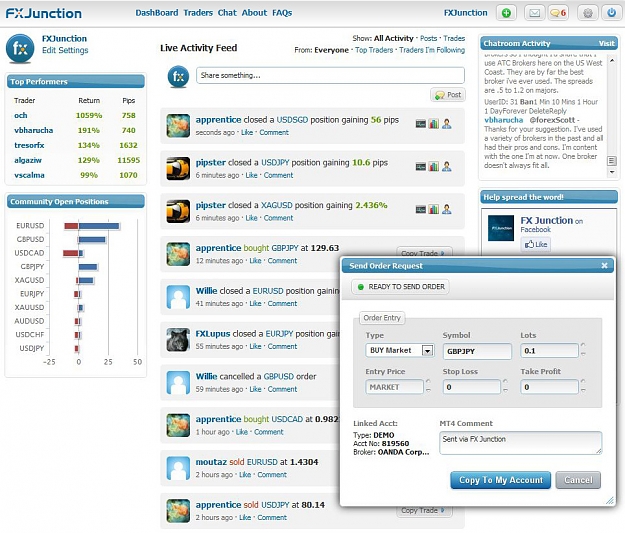Click FX Junction Facebook page thumbnail

pyautogui.click(x=501, y=228)
